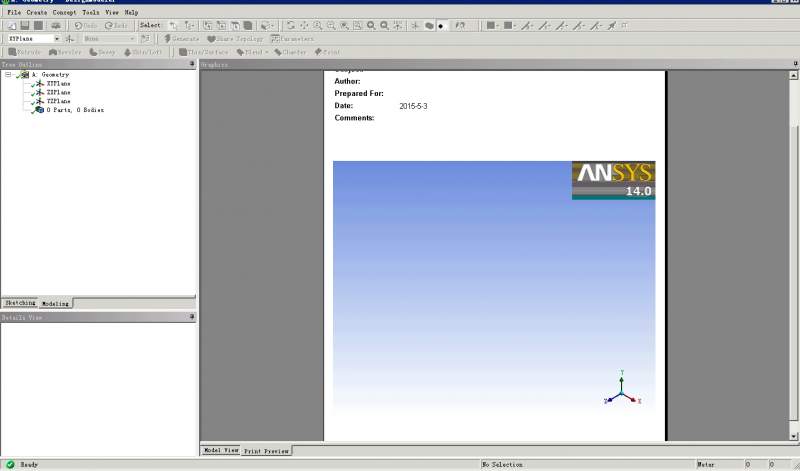Image resolution: width=800 pixels, height=471 pixels.
Task: Click the Extrude tool
Action: click(24, 52)
